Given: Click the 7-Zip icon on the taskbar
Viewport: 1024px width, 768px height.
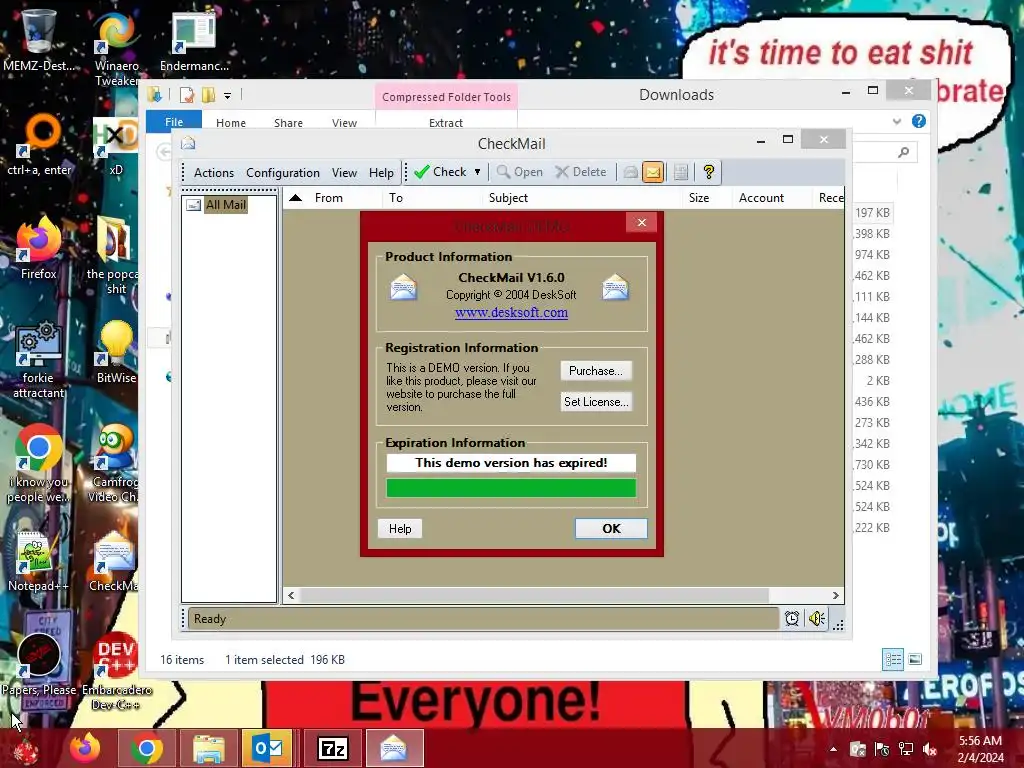Looking at the screenshot, I should click(333, 749).
